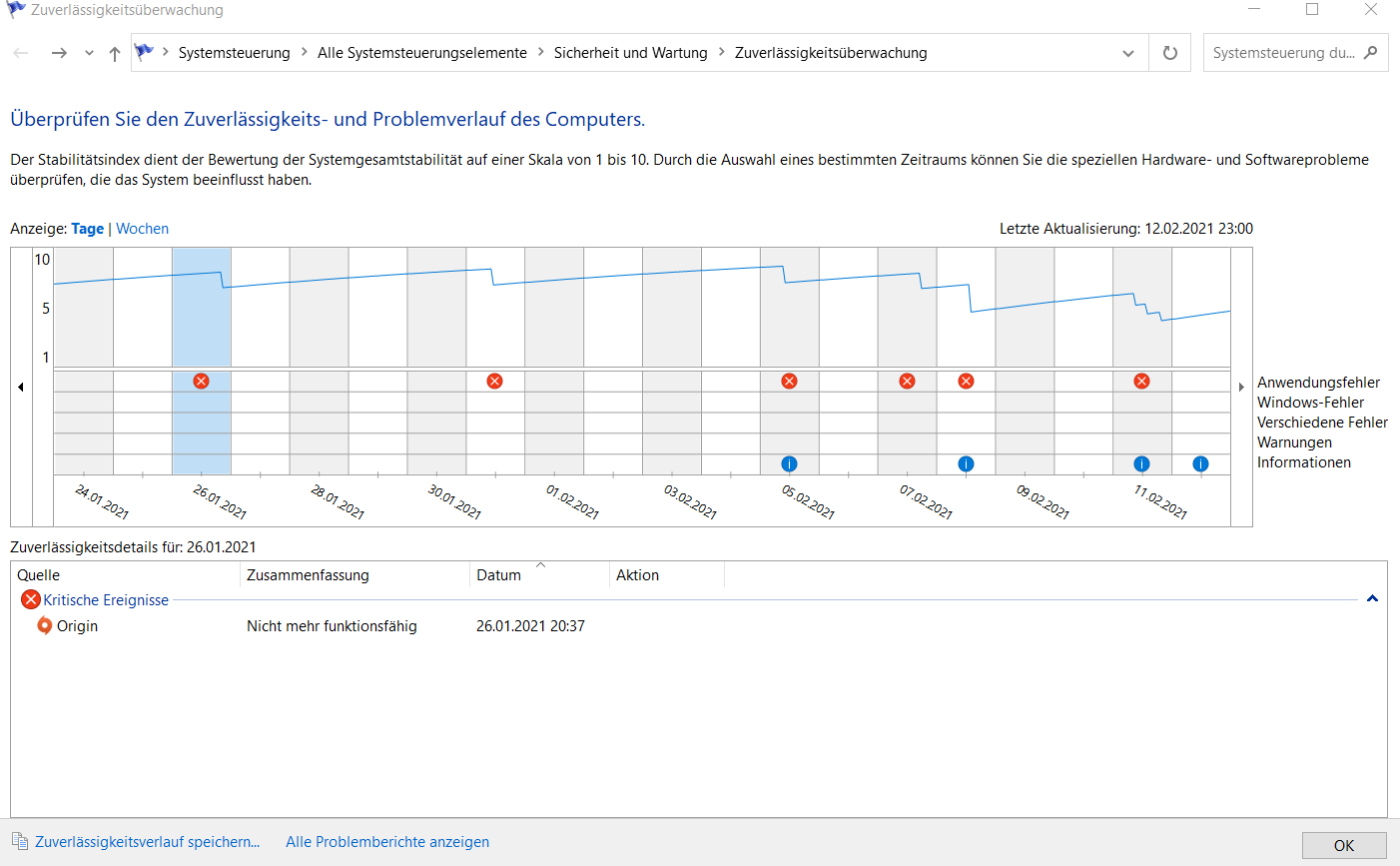
Task: Click the Informationen legend label
Action: tap(1304, 462)
